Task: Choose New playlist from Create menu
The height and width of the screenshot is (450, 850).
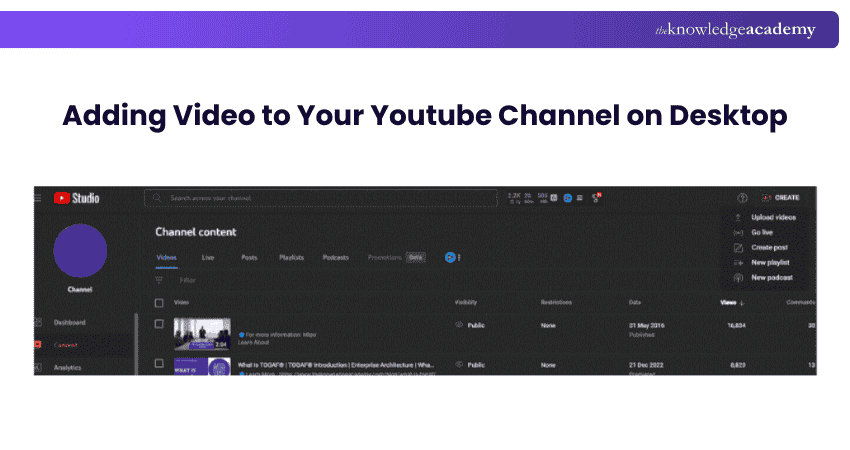Action: [x=770, y=262]
